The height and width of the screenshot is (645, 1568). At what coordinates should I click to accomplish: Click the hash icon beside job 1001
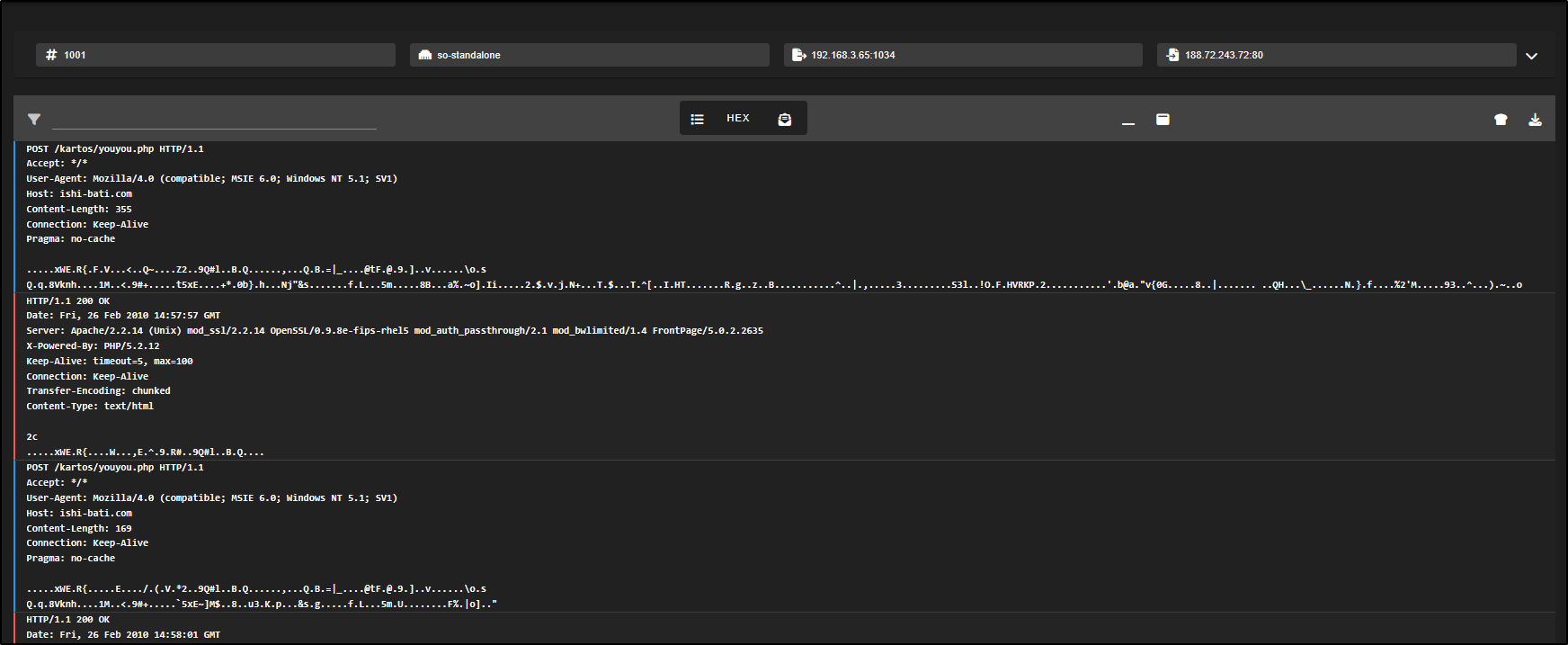(51, 55)
